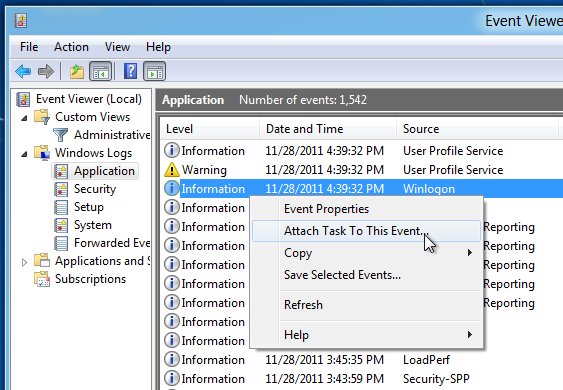
Task: Select Windows Logs in the tree
Action: (x=93, y=153)
